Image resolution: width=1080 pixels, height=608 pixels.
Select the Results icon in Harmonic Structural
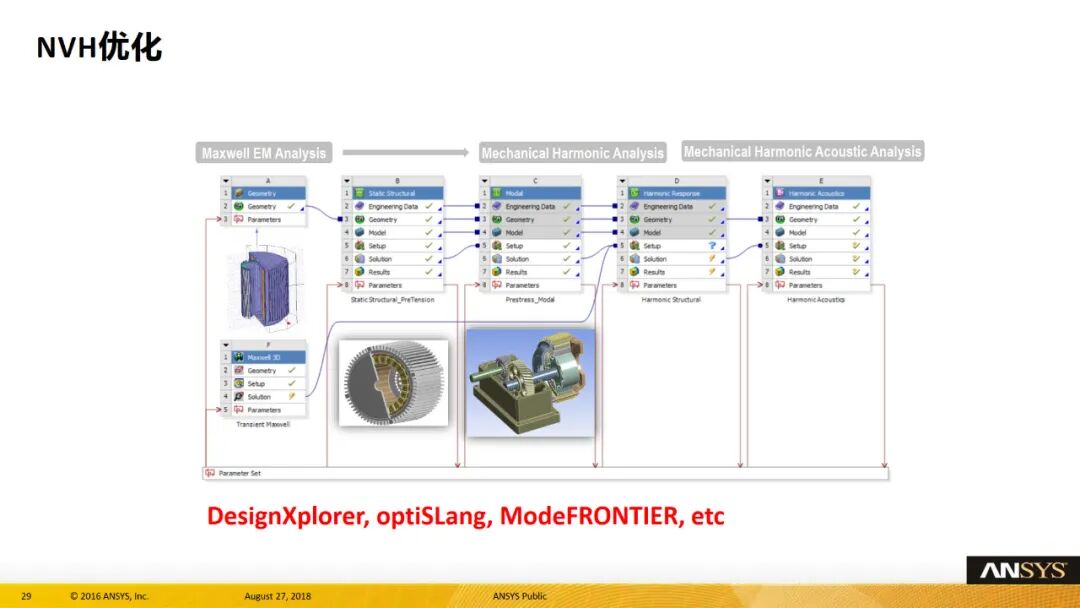tap(635, 272)
